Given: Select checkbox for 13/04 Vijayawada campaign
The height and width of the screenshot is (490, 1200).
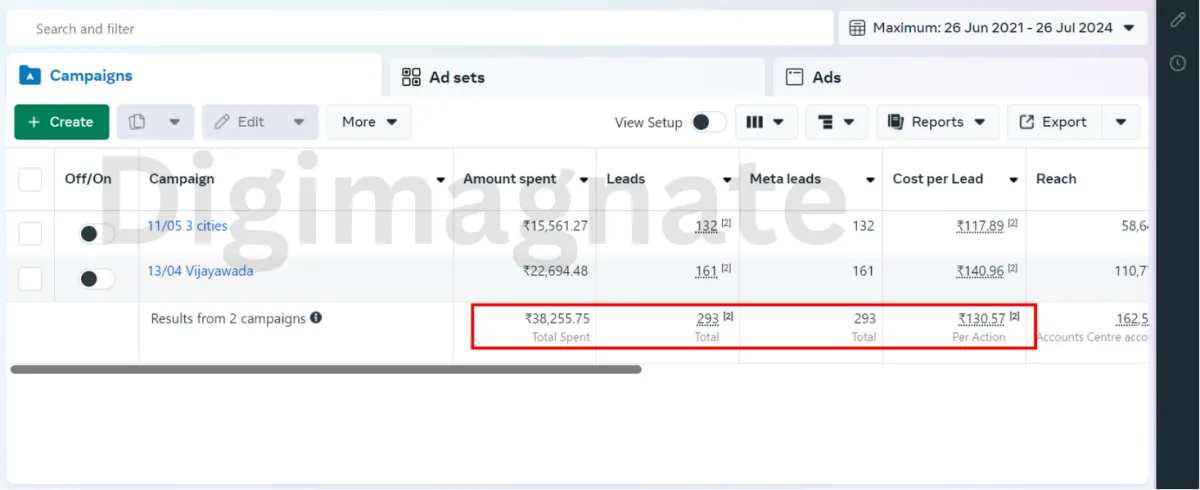Looking at the screenshot, I should 30,278.
